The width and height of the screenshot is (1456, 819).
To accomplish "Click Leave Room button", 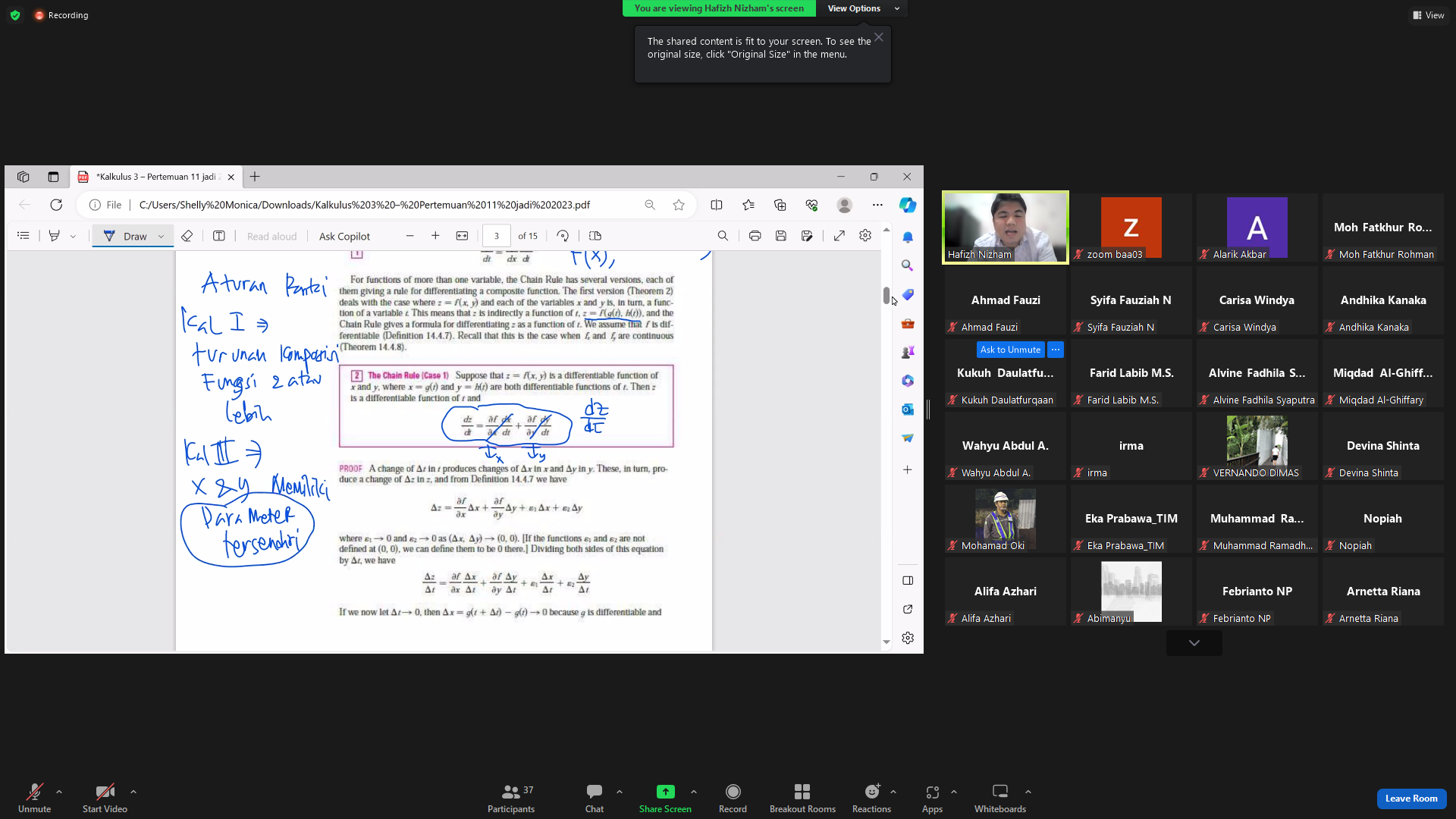I will pyautogui.click(x=1411, y=799).
